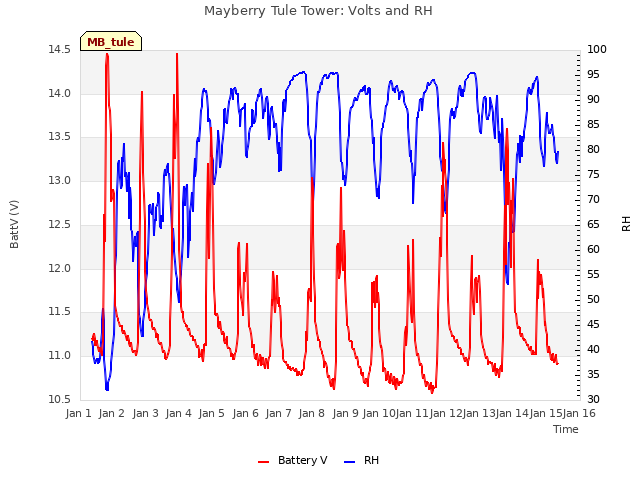Click the 80 tick on RH axis
This screenshot has width=640, height=480.
(x=593, y=149)
